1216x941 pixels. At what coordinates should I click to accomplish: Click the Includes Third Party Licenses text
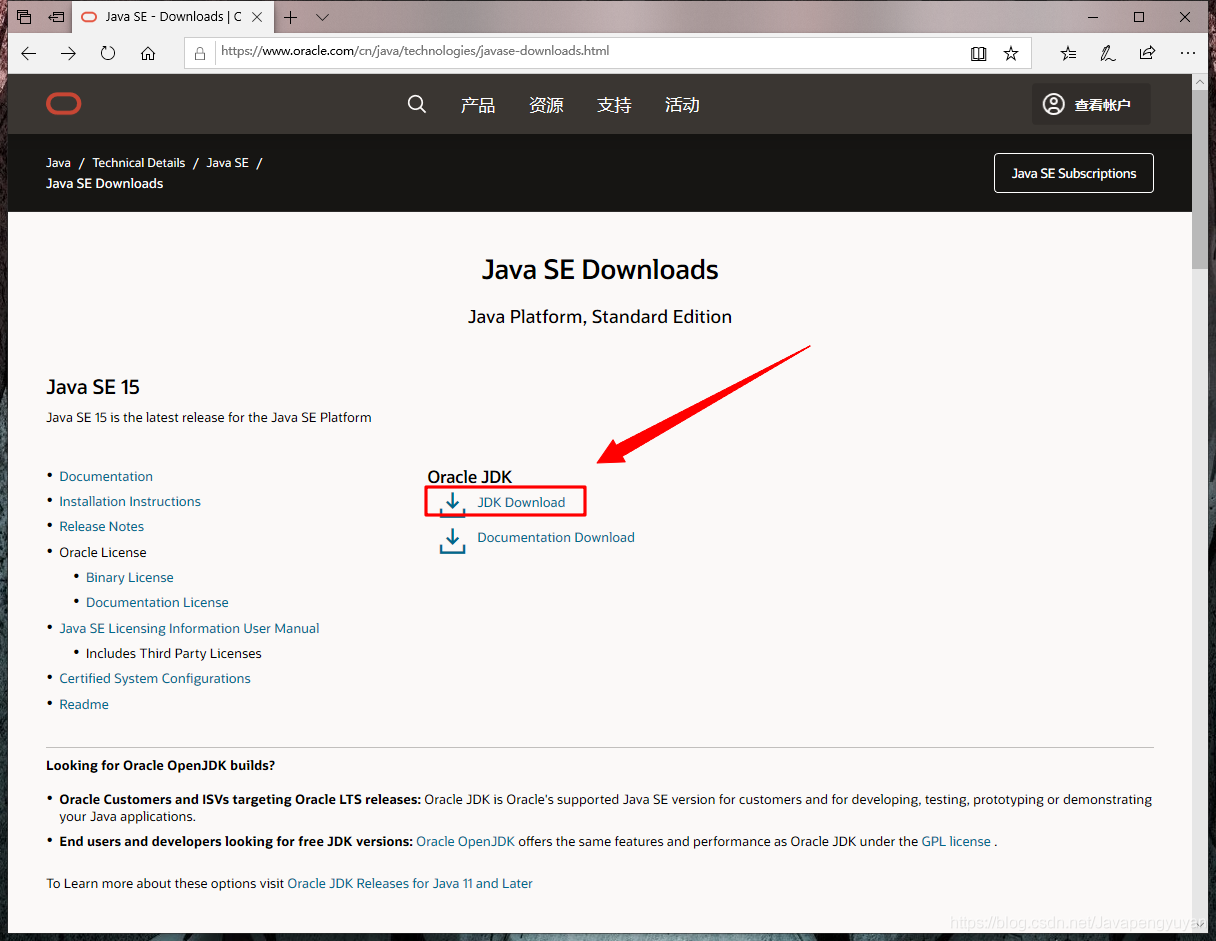coord(174,653)
